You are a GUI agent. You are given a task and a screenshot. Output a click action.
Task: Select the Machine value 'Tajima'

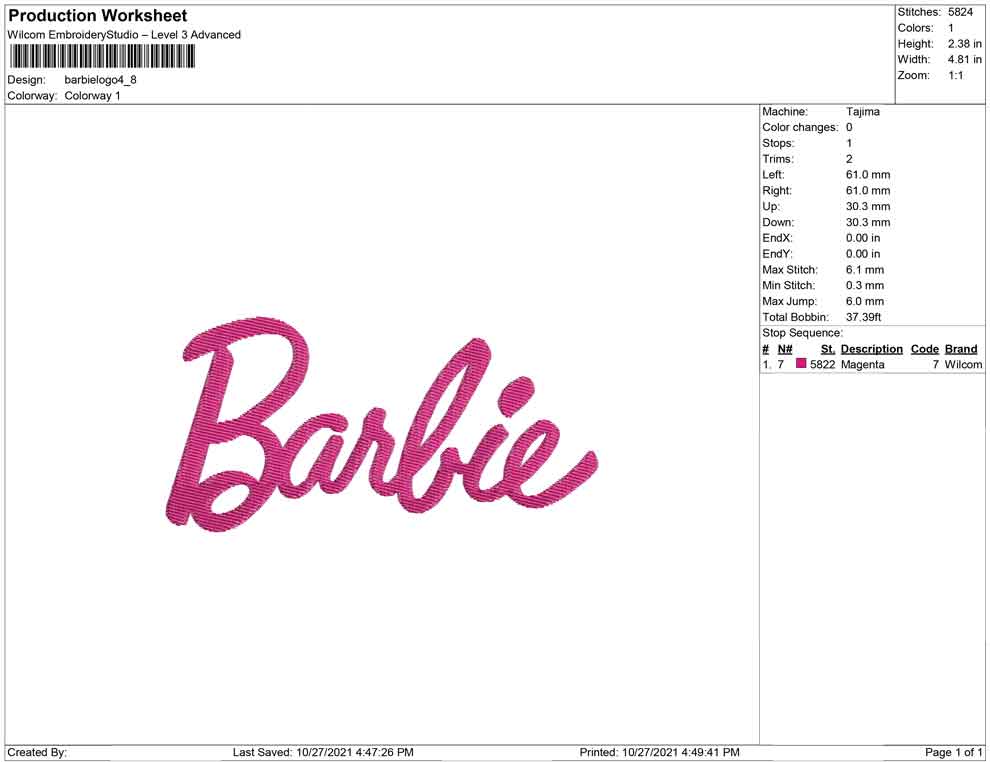tap(862, 112)
